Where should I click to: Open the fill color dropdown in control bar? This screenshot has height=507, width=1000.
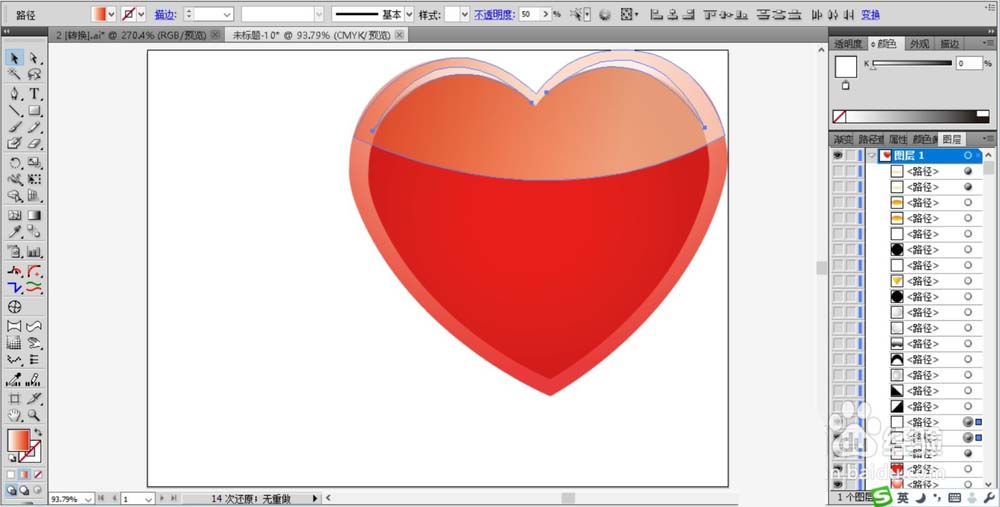tap(111, 14)
